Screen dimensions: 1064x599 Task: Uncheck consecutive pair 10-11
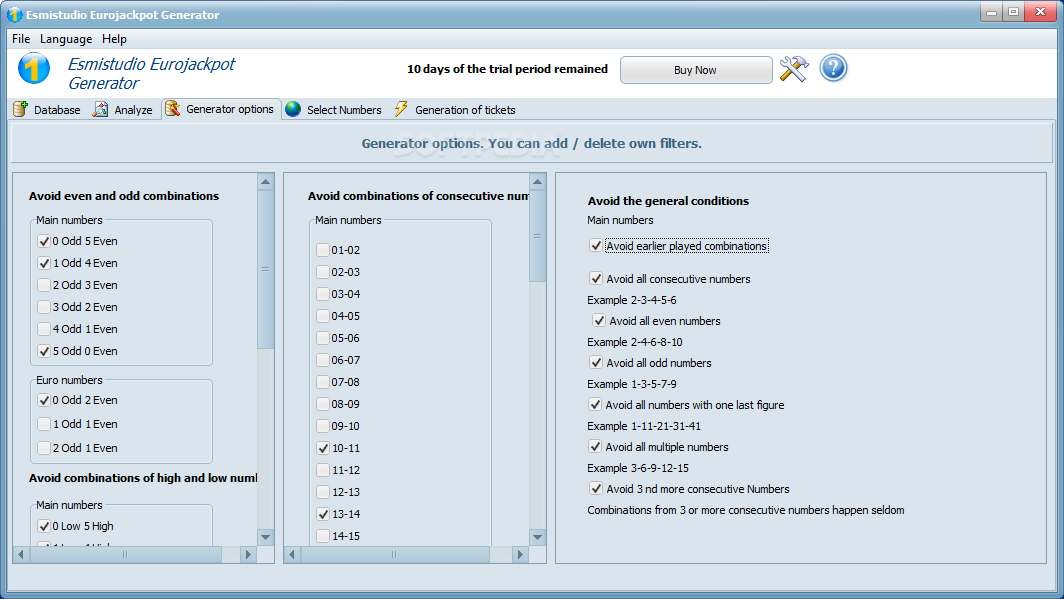pyautogui.click(x=323, y=448)
